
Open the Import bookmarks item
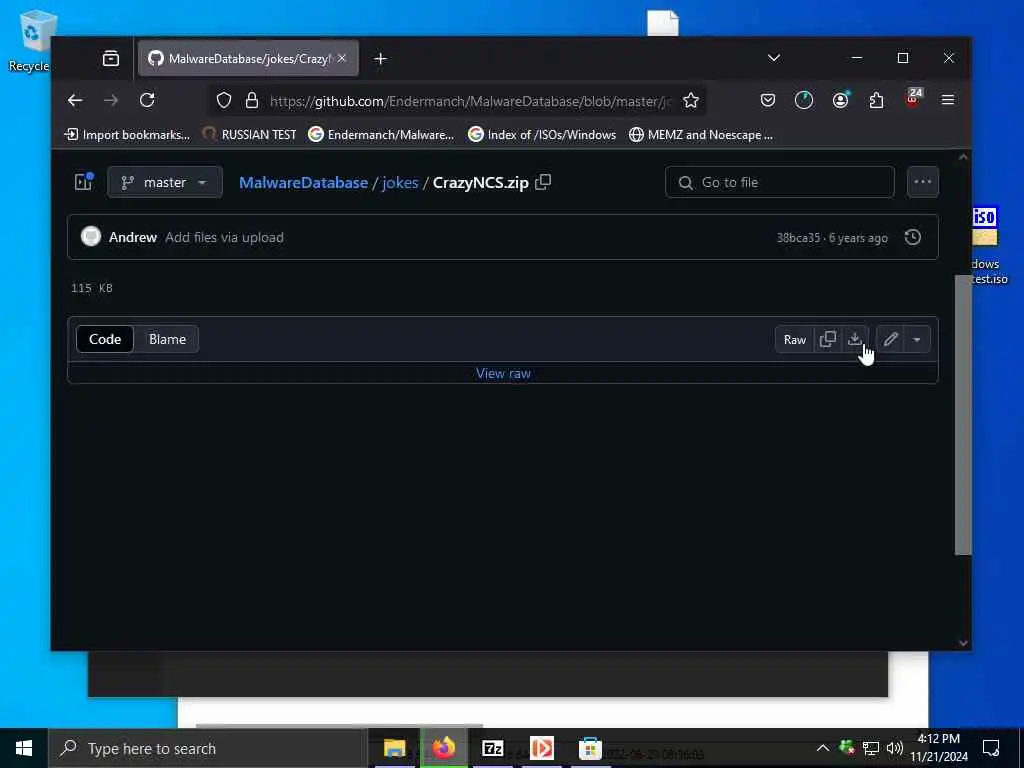[127, 135]
